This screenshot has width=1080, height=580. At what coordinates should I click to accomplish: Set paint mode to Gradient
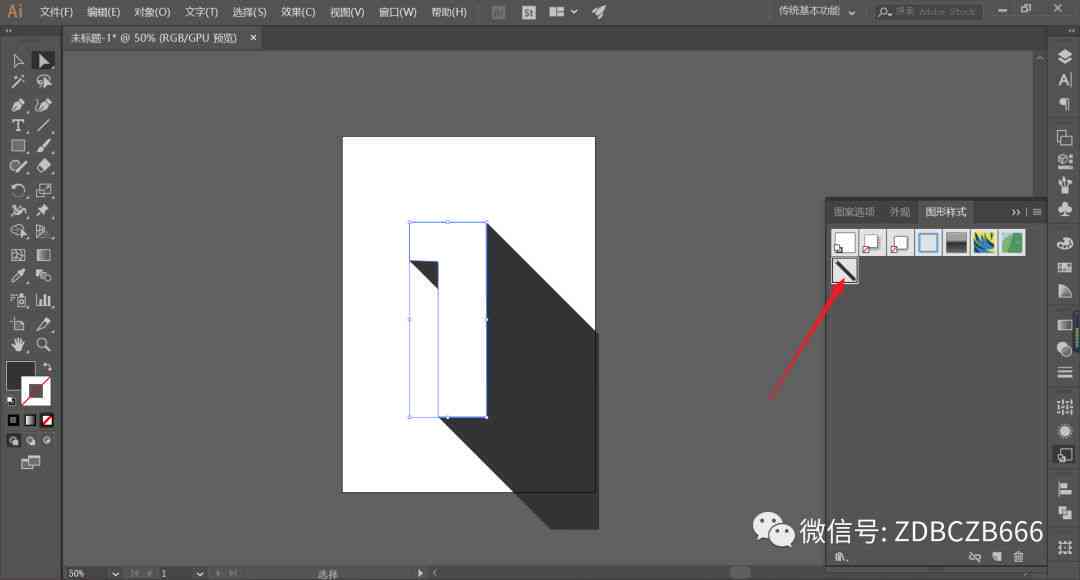[x=30, y=420]
